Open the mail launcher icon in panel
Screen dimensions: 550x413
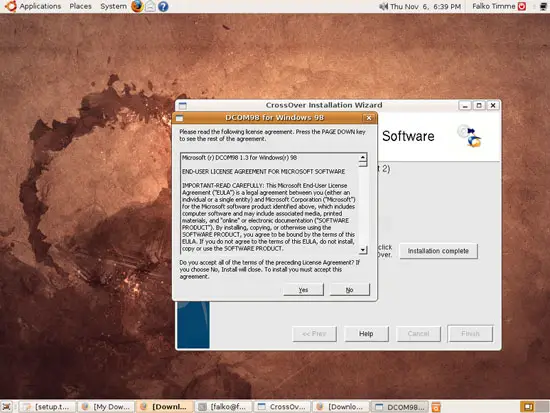click(150, 6)
